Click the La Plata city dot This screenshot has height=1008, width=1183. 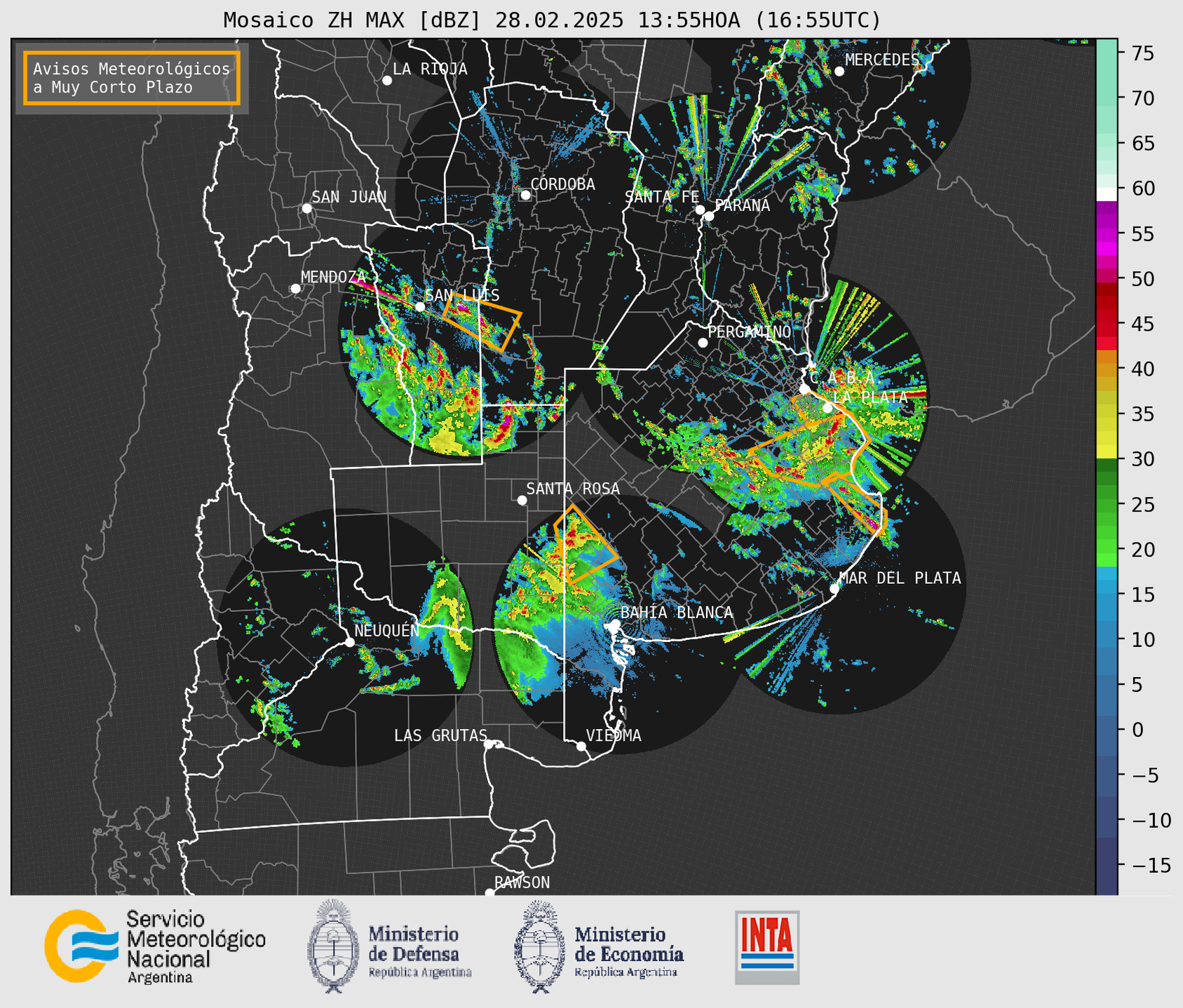click(x=827, y=408)
